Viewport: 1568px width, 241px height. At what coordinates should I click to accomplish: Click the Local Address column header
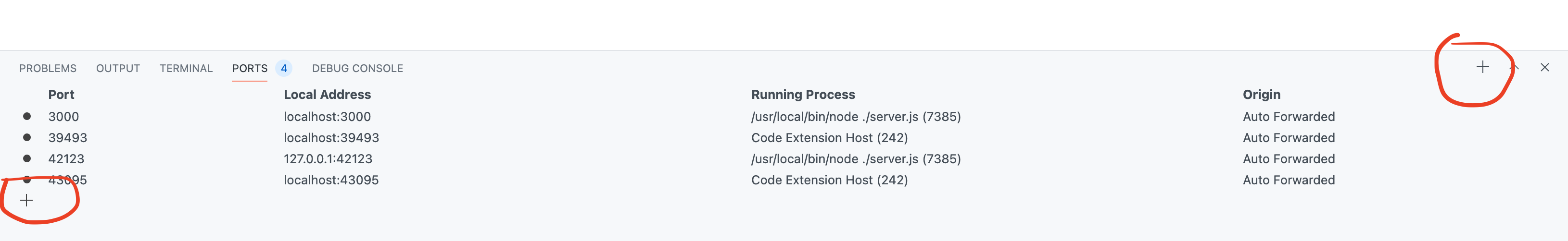[x=327, y=95]
